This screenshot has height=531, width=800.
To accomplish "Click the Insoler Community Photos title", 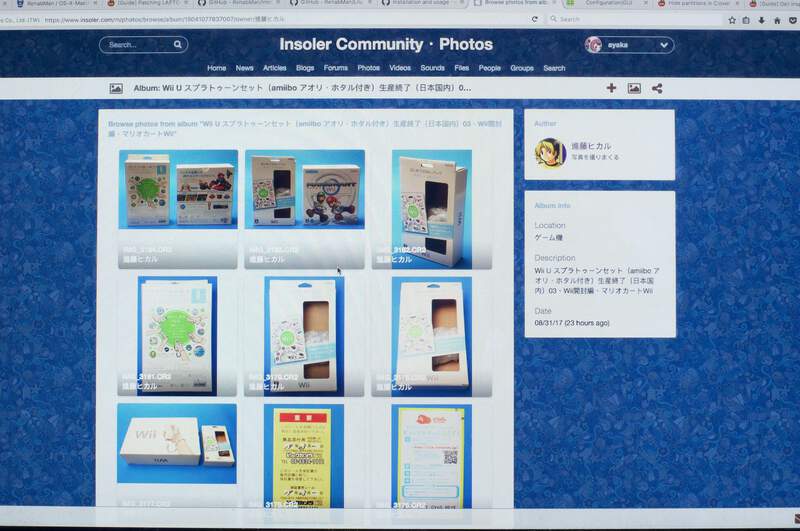I will pos(386,44).
